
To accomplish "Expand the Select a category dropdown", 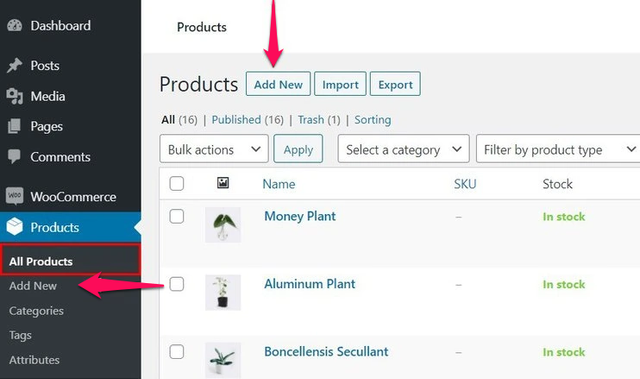I will pos(403,149).
